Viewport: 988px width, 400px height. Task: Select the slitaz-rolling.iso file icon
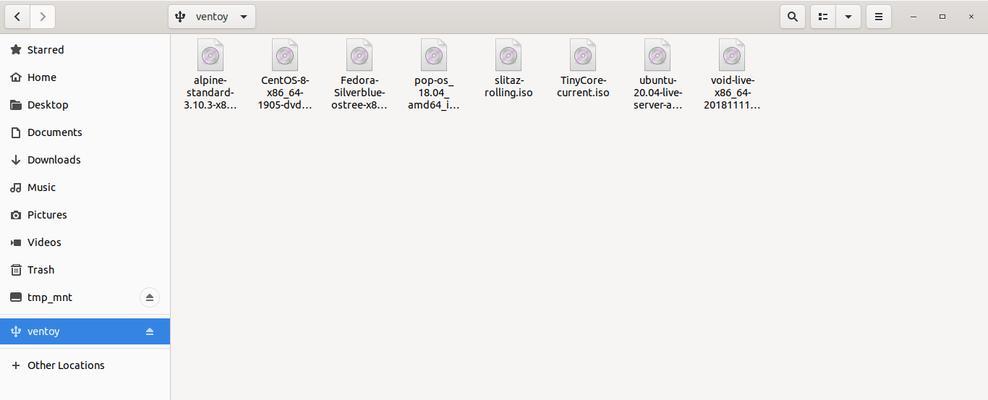coord(508,55)
